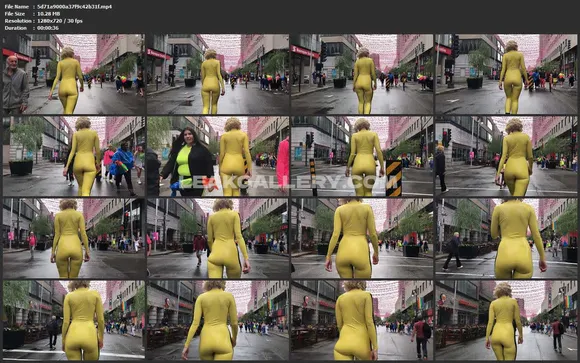Select third thumbnail in the top row

coord(362,74)
